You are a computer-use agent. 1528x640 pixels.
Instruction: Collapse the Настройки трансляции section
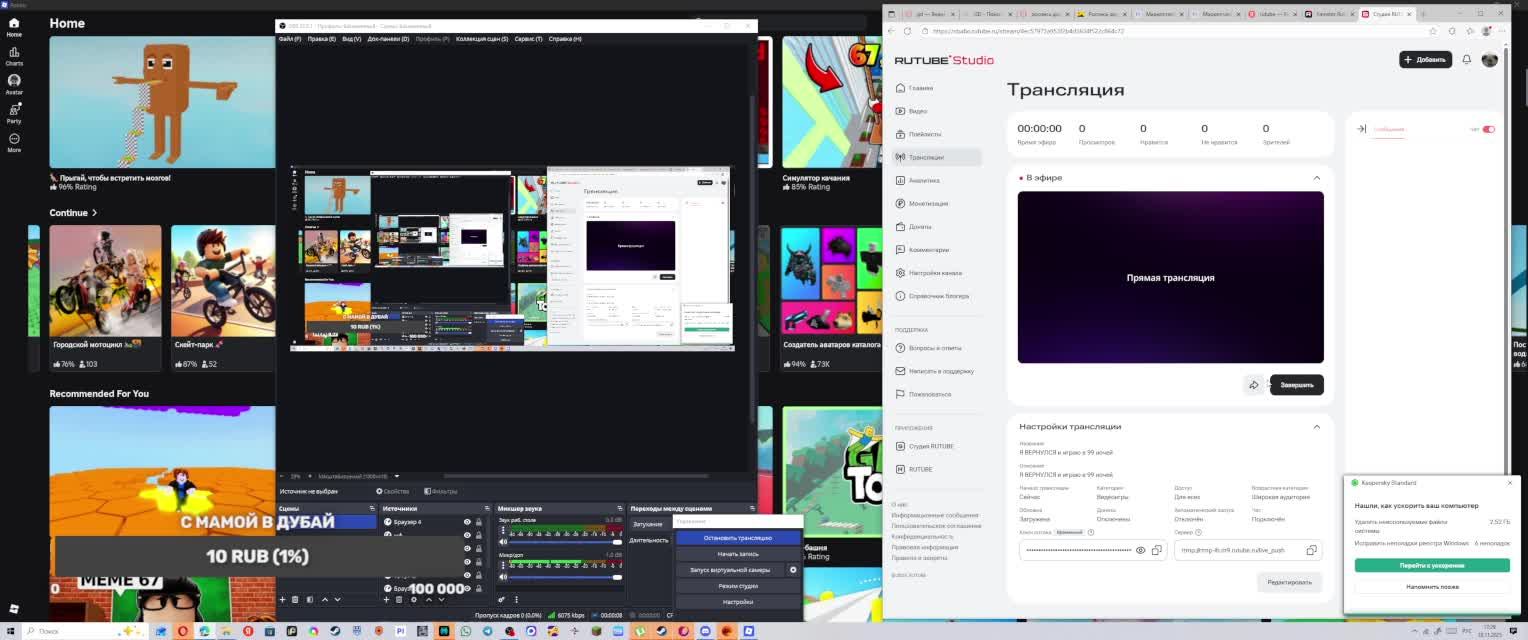(x=1316, y=427)
